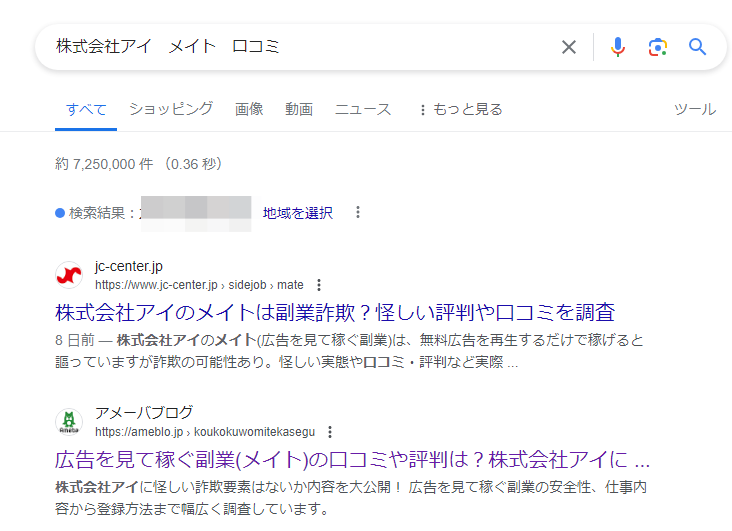Expand the もっと見る menu
The width and height of the screenshot is (732, 531).
pos(461,109)
